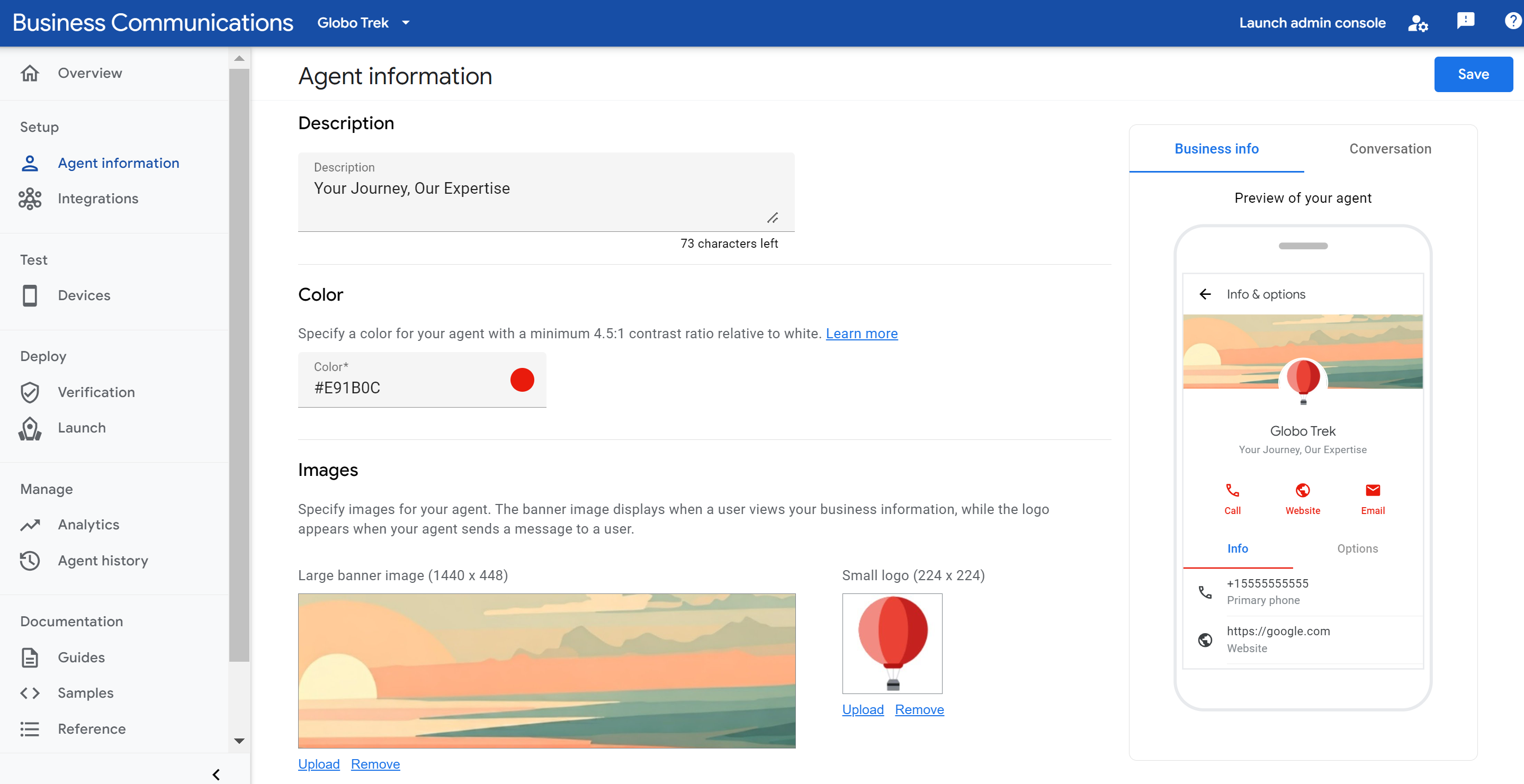This screenshot has height=784, width=1524.
Task: Click Learn more contrast ratio link
Action: click(x=862, y=333)
